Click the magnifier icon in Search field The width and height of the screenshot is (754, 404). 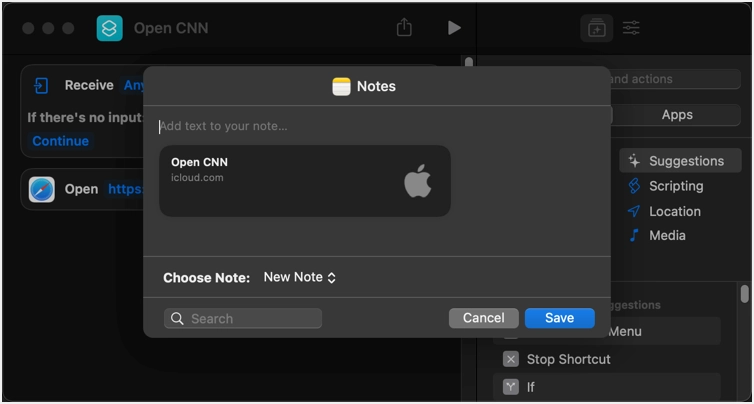[x=177, y=318]
